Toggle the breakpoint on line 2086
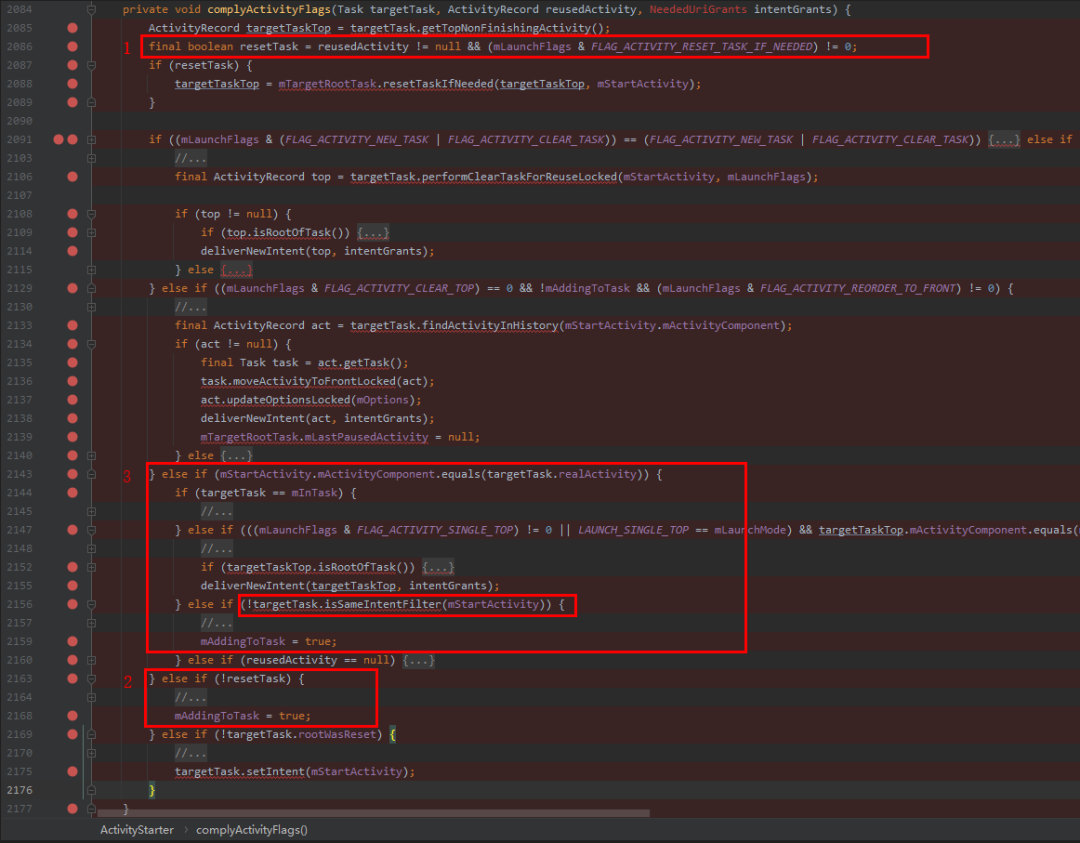 [x=72, y=47]
